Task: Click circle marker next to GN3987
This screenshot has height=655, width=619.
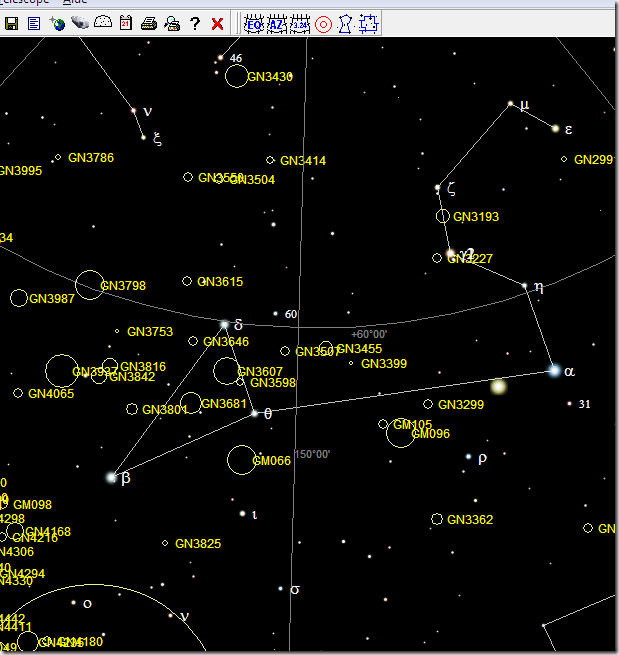Action: point(18,298)
